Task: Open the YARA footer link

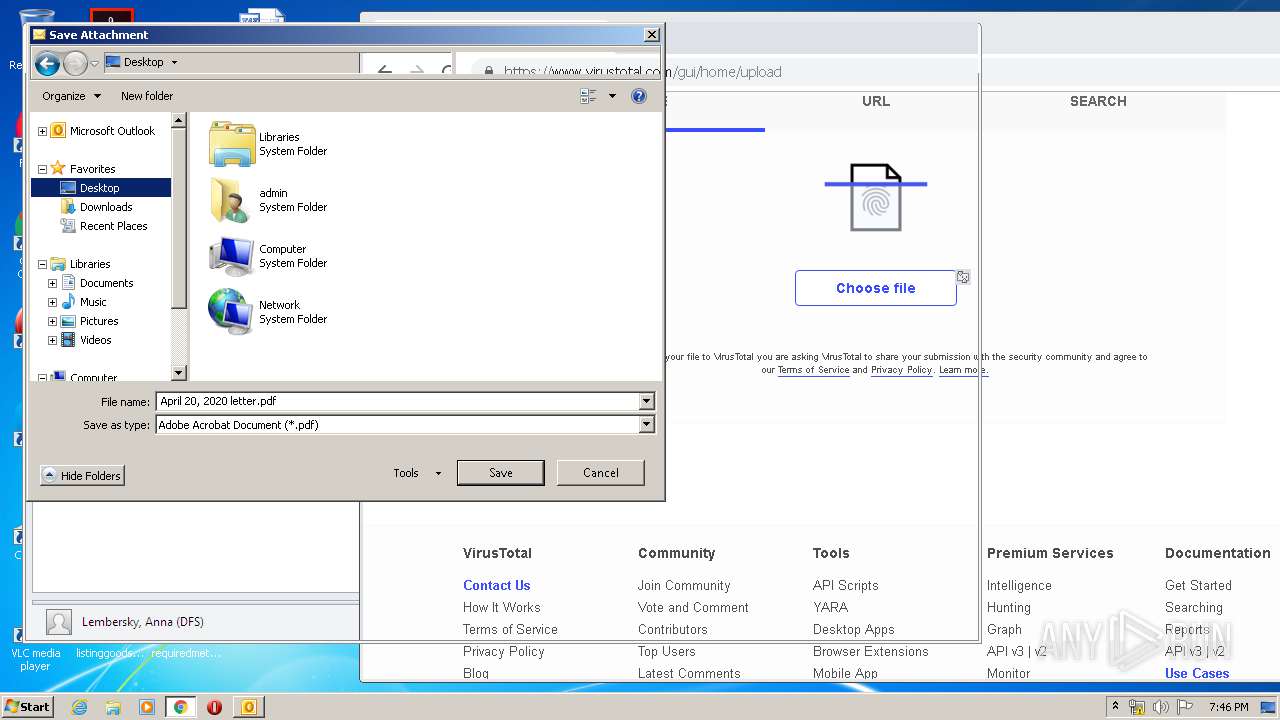Action: pyautogui.click(x=830, y=608)
